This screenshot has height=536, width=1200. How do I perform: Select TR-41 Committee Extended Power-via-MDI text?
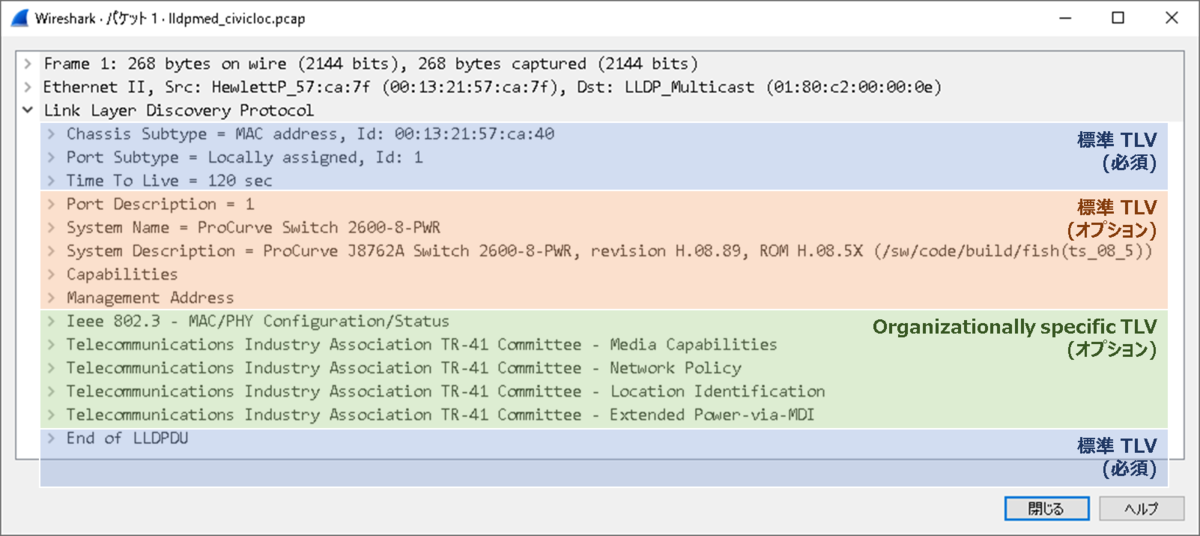pos(441,415)
